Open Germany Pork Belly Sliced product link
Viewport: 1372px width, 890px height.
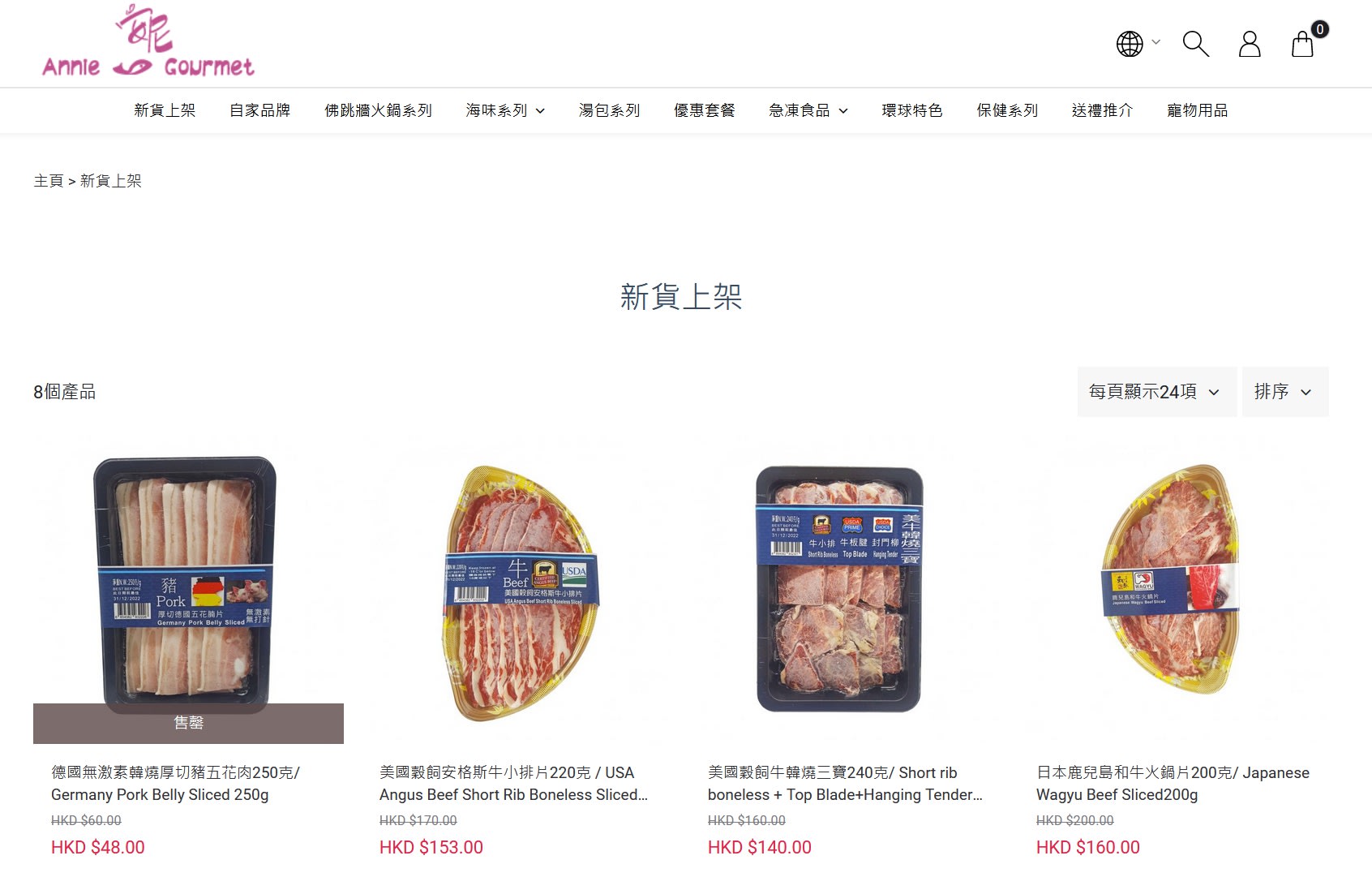tap(175, 784)
